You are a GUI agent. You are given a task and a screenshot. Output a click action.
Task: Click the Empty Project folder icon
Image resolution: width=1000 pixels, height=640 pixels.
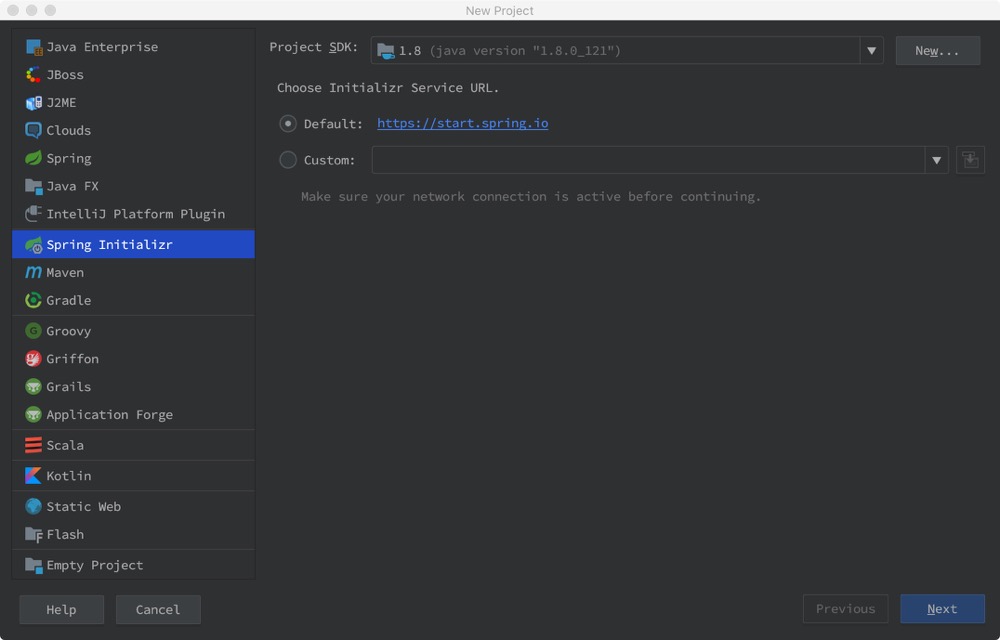pyautogui.click(x=34, y=565)
